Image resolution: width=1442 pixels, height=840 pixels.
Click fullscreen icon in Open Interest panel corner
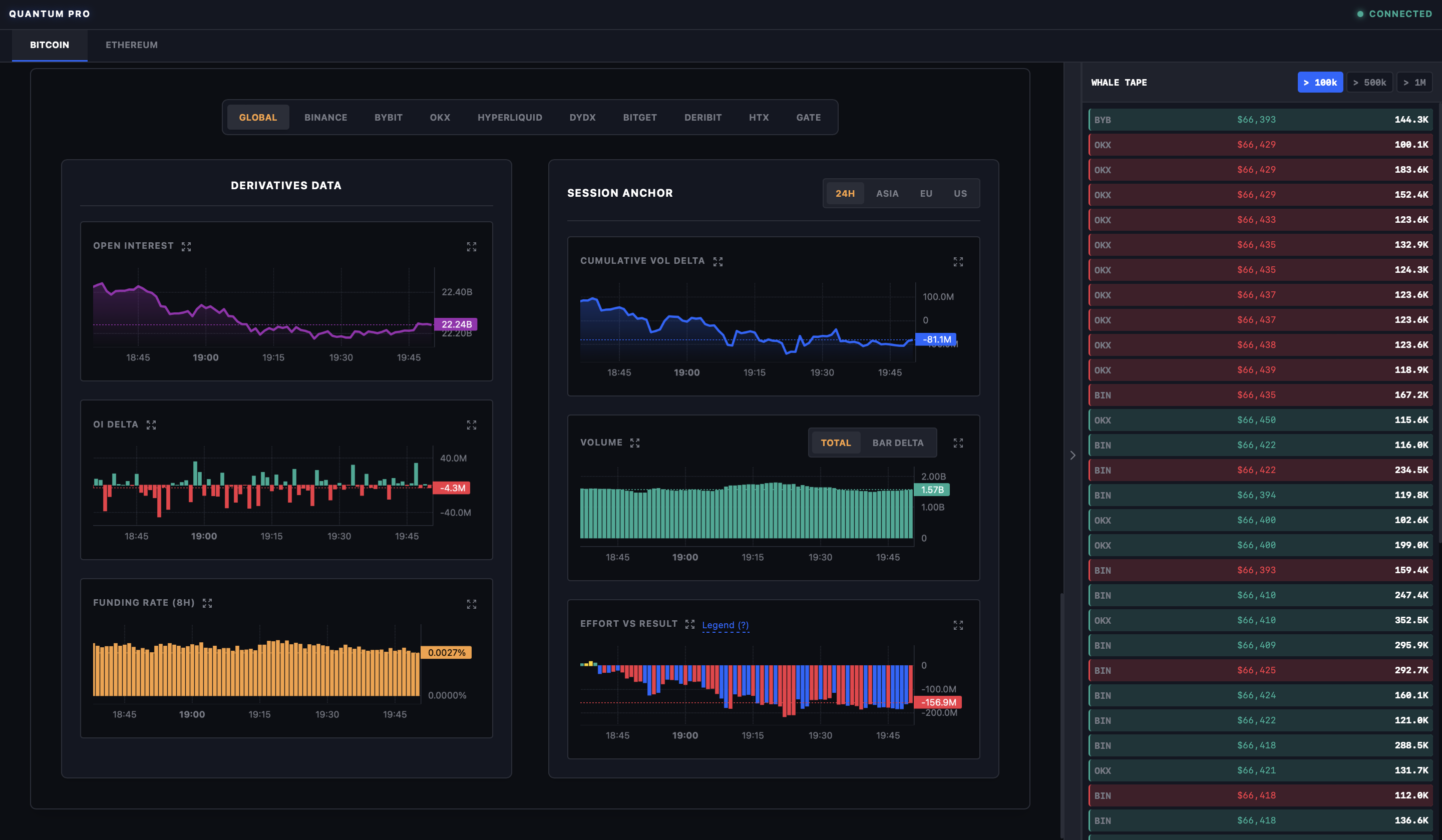coord(471,247)
